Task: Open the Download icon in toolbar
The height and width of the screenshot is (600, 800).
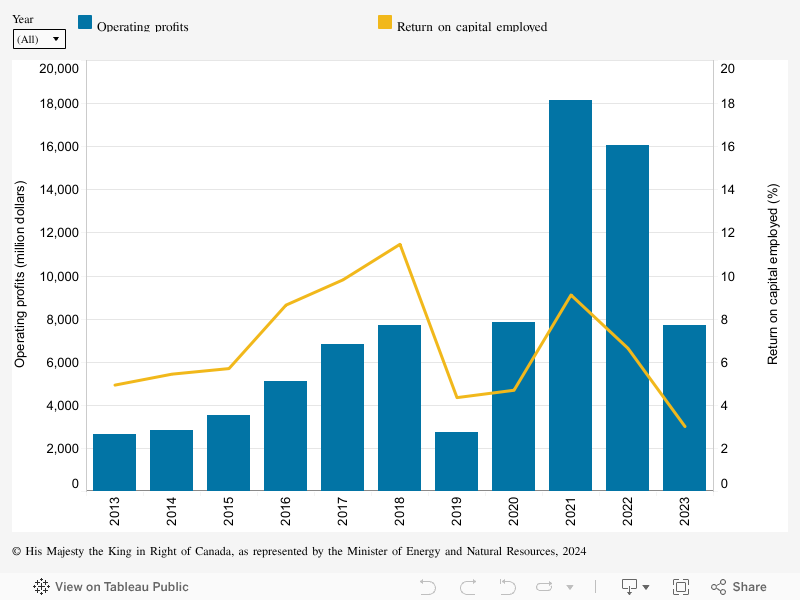Action: pos(630,587)
